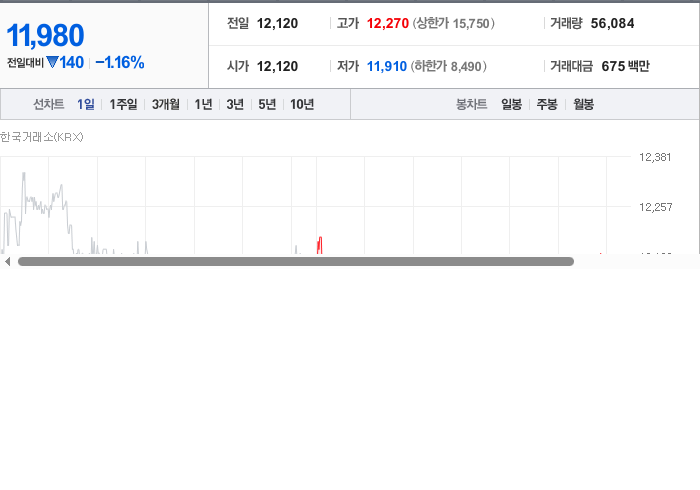Select the 1주일 line chart tab
The width and height of the screenshot is (700, 490).
[x=123, y=104]
